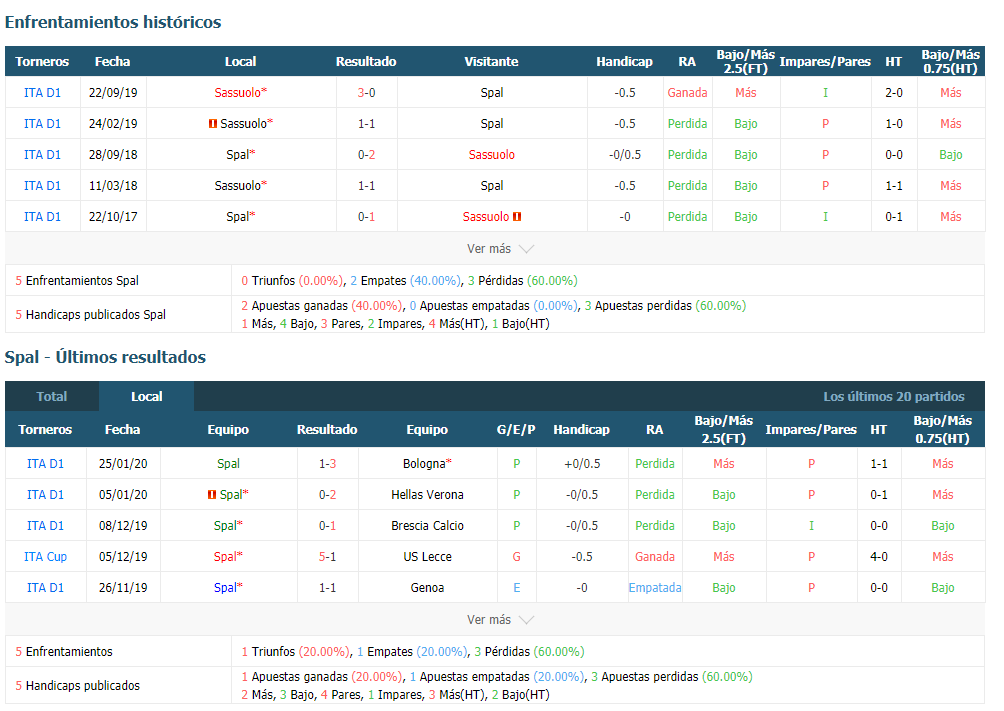Viewport: 1004px width, 711px height.
Task: Click Los últimos 20 partidos label
Action: click(x=893, y=396)
